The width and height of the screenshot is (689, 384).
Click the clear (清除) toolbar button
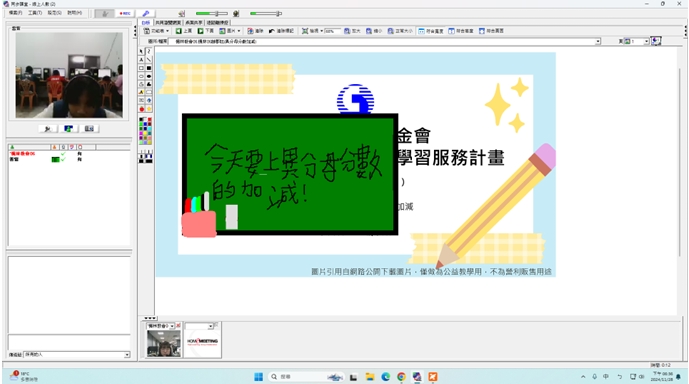(x=255, y=31)
